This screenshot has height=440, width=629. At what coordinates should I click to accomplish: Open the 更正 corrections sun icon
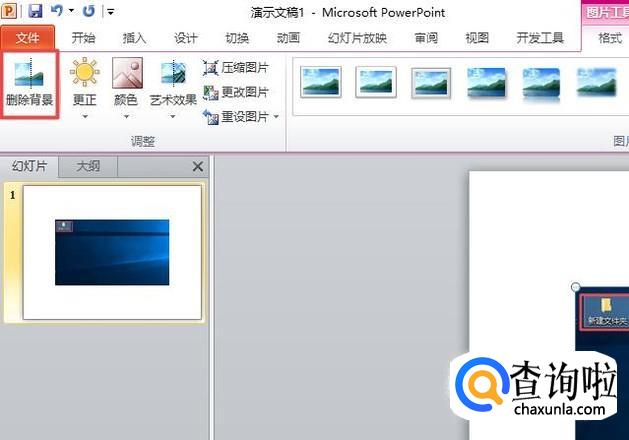coord(85,72)
